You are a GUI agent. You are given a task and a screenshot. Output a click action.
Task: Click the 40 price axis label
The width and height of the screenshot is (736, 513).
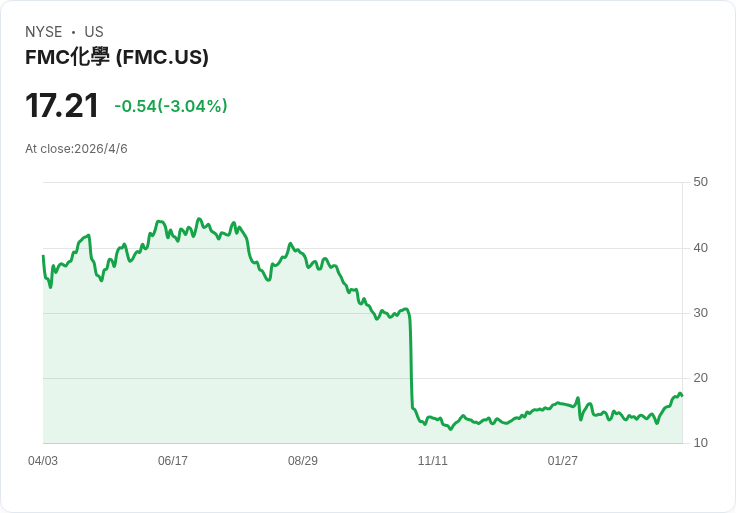(x=700, y=248)
